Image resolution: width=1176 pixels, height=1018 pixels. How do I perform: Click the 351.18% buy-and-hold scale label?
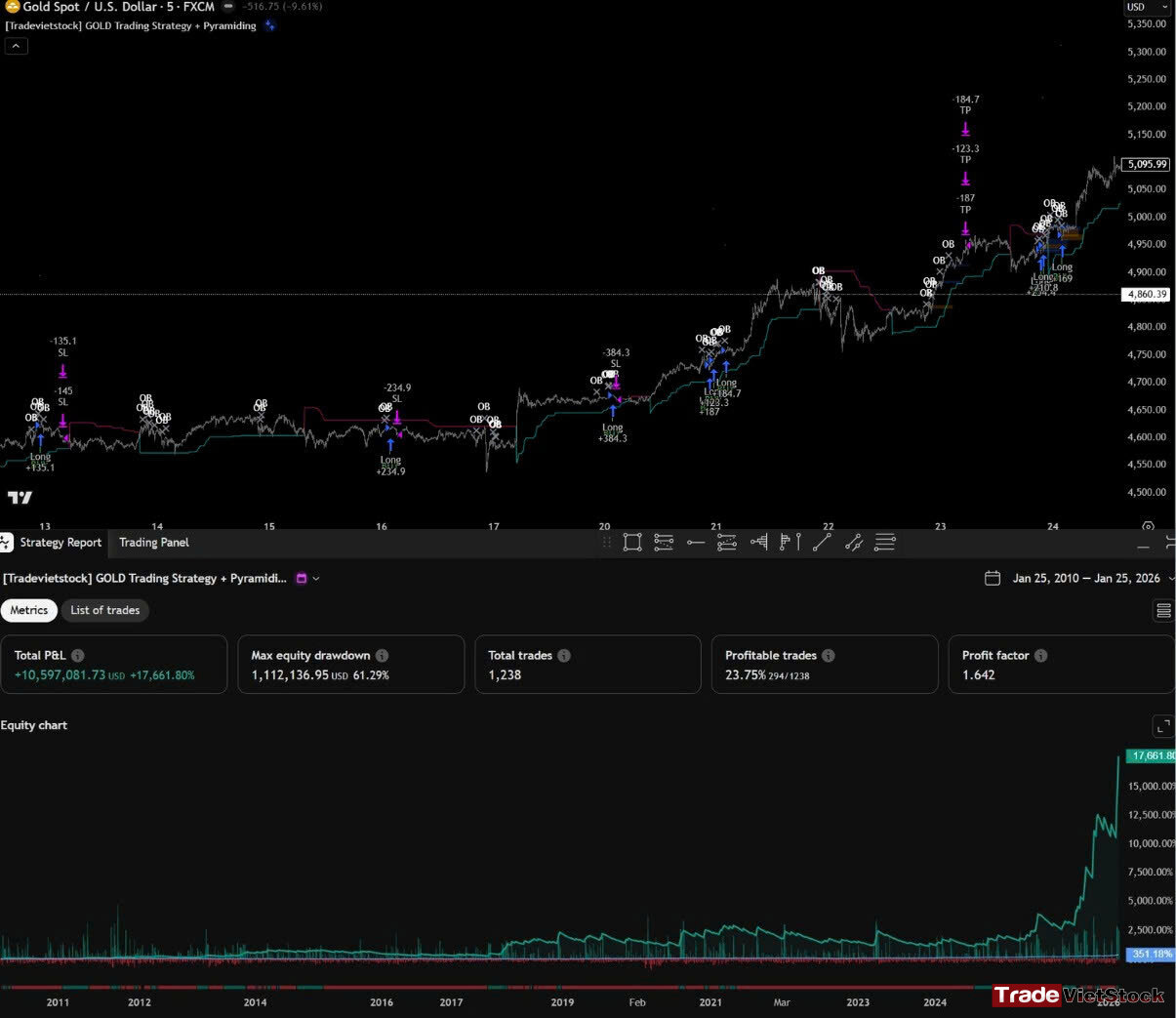[x=1152, y=955]
